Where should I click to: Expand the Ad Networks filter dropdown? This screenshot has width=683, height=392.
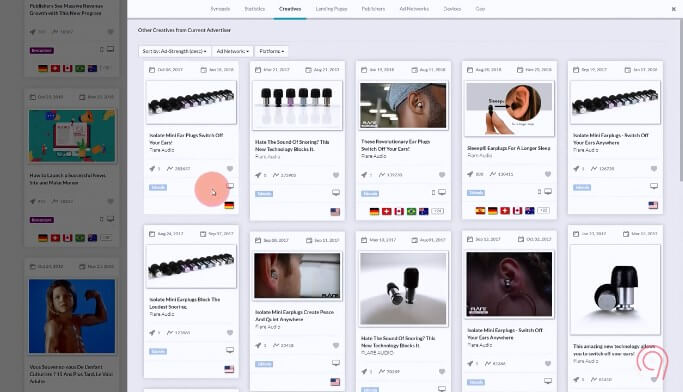[x=233, y=51]
